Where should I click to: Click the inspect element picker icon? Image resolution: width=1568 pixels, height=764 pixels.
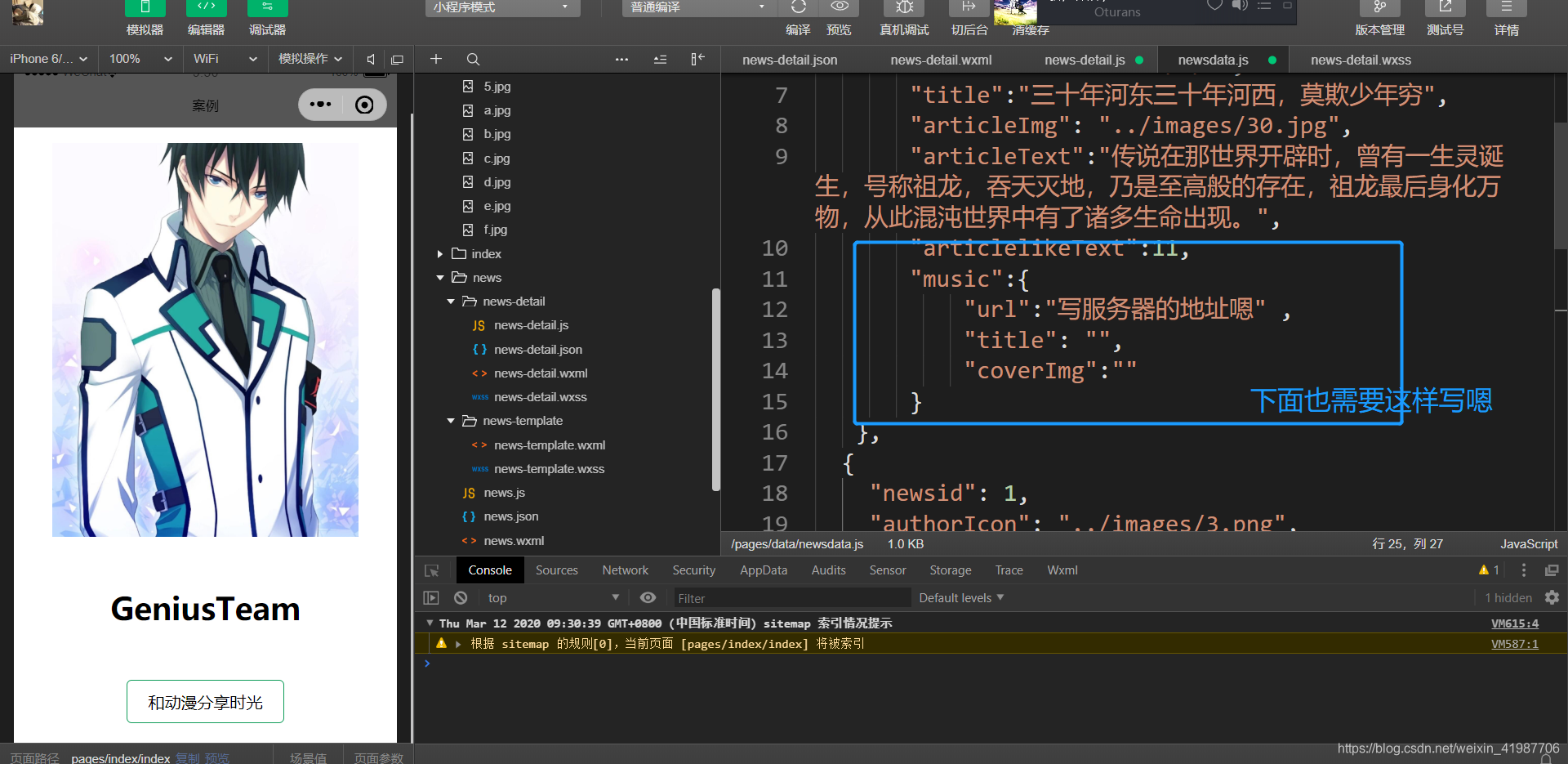click(x=432, y=570)
